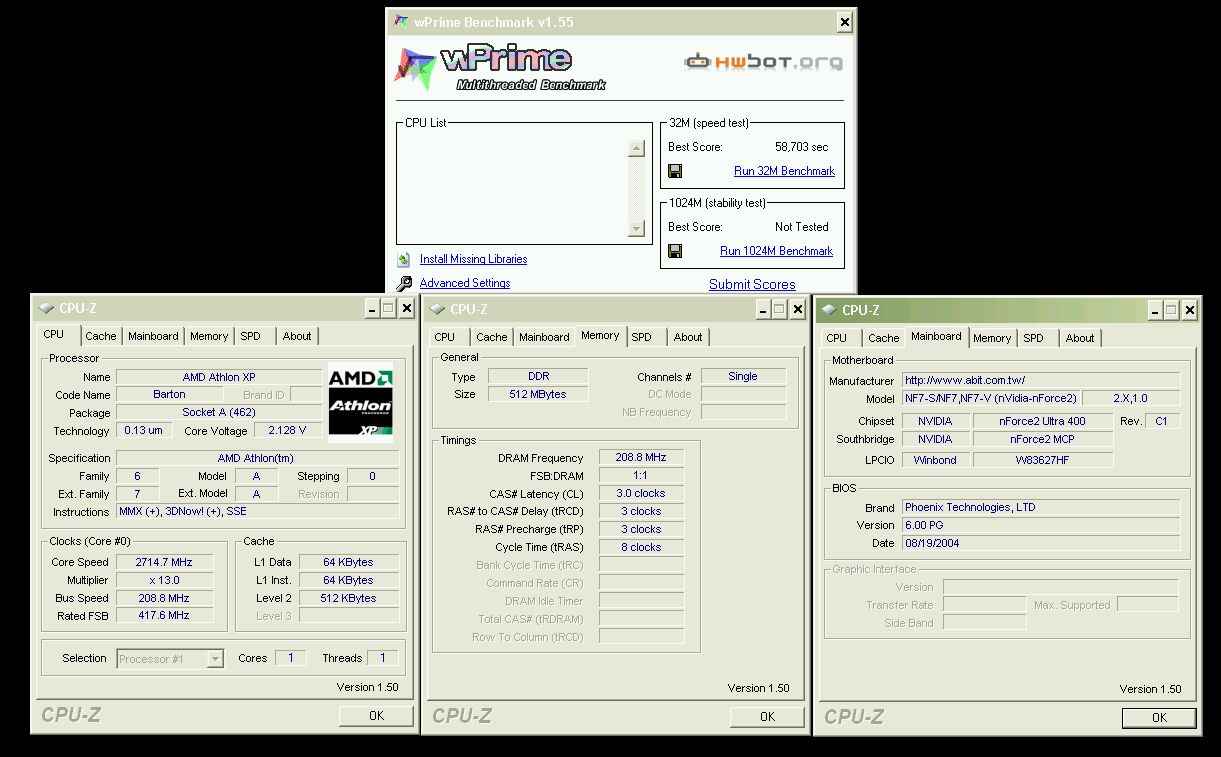Click the Level 2 512 KBytes field

350,598
